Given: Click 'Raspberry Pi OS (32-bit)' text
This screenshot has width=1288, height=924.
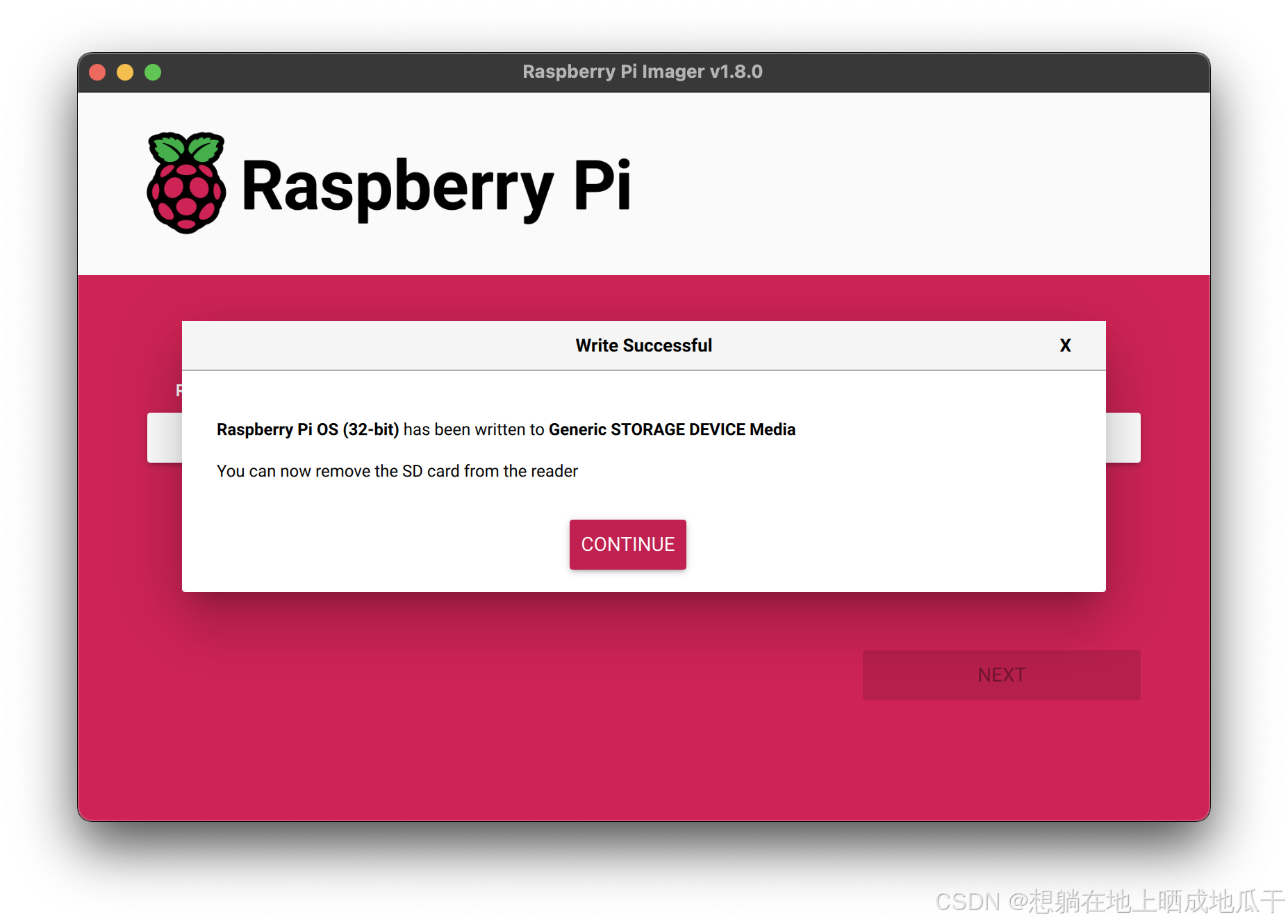Looking at the screenshot, I should click(x=308, y=429).
